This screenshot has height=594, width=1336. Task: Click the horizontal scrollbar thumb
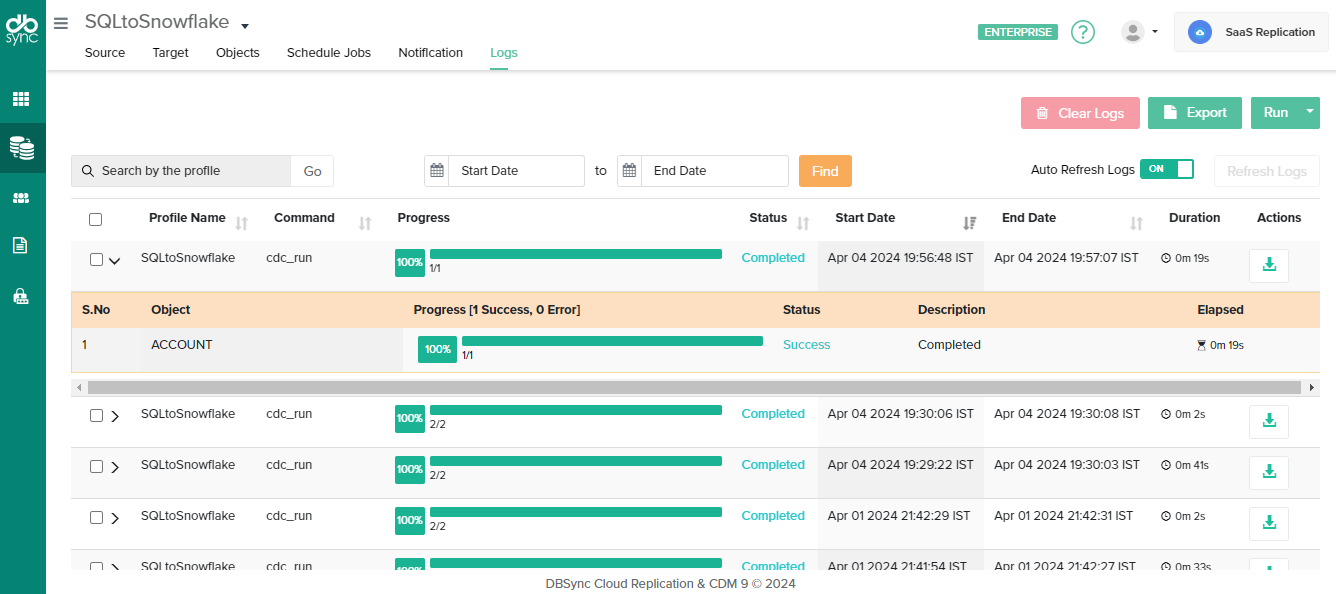694,387
